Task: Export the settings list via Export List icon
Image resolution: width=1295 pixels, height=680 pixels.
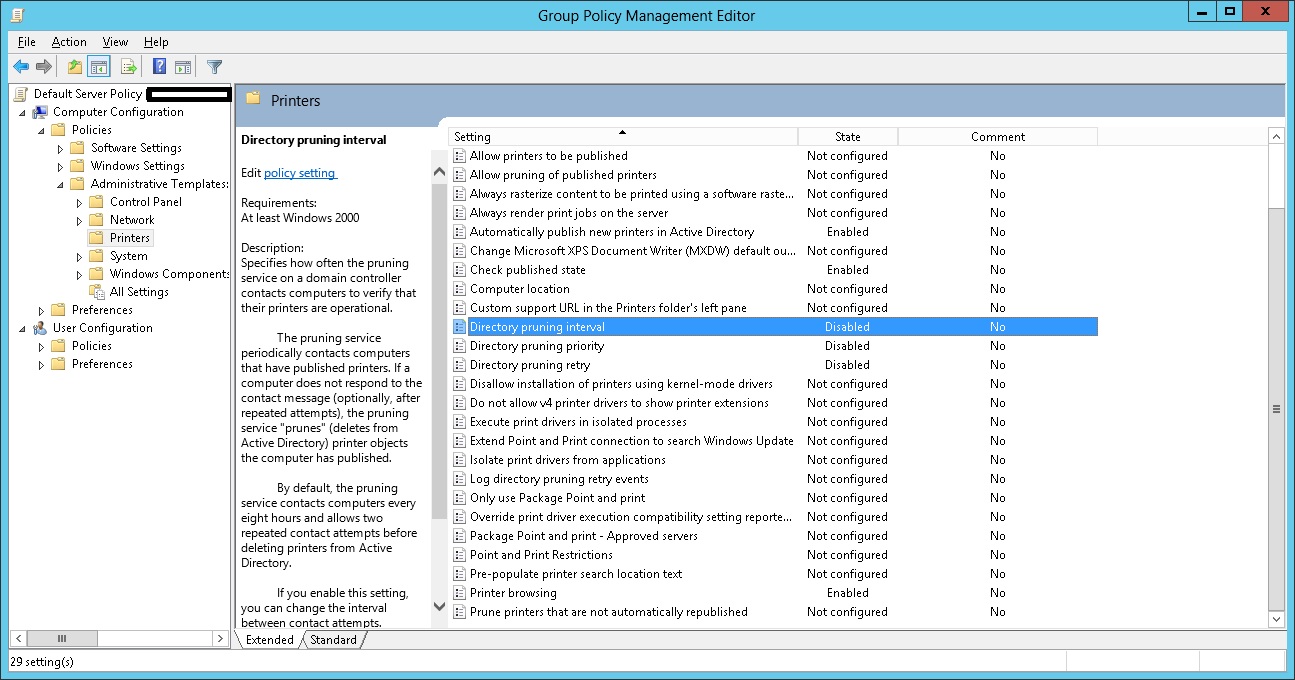Action: coord(127,66)
